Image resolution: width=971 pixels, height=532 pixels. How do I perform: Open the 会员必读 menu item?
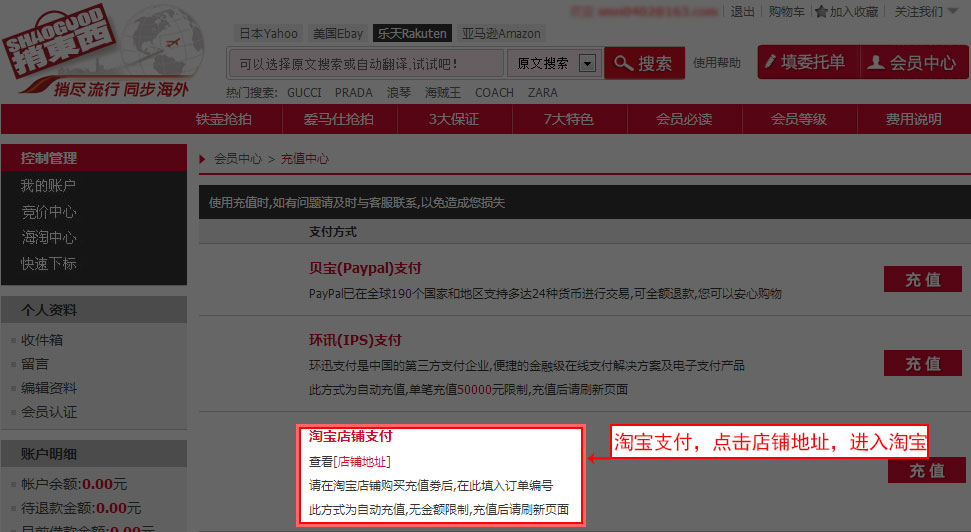684,119
